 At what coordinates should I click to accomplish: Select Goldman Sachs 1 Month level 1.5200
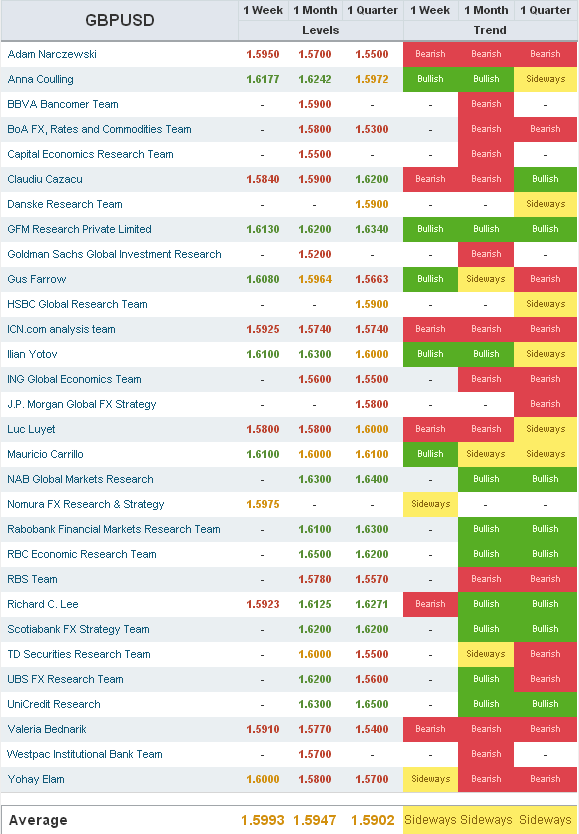pyautogui.click(x=315, y=254)
